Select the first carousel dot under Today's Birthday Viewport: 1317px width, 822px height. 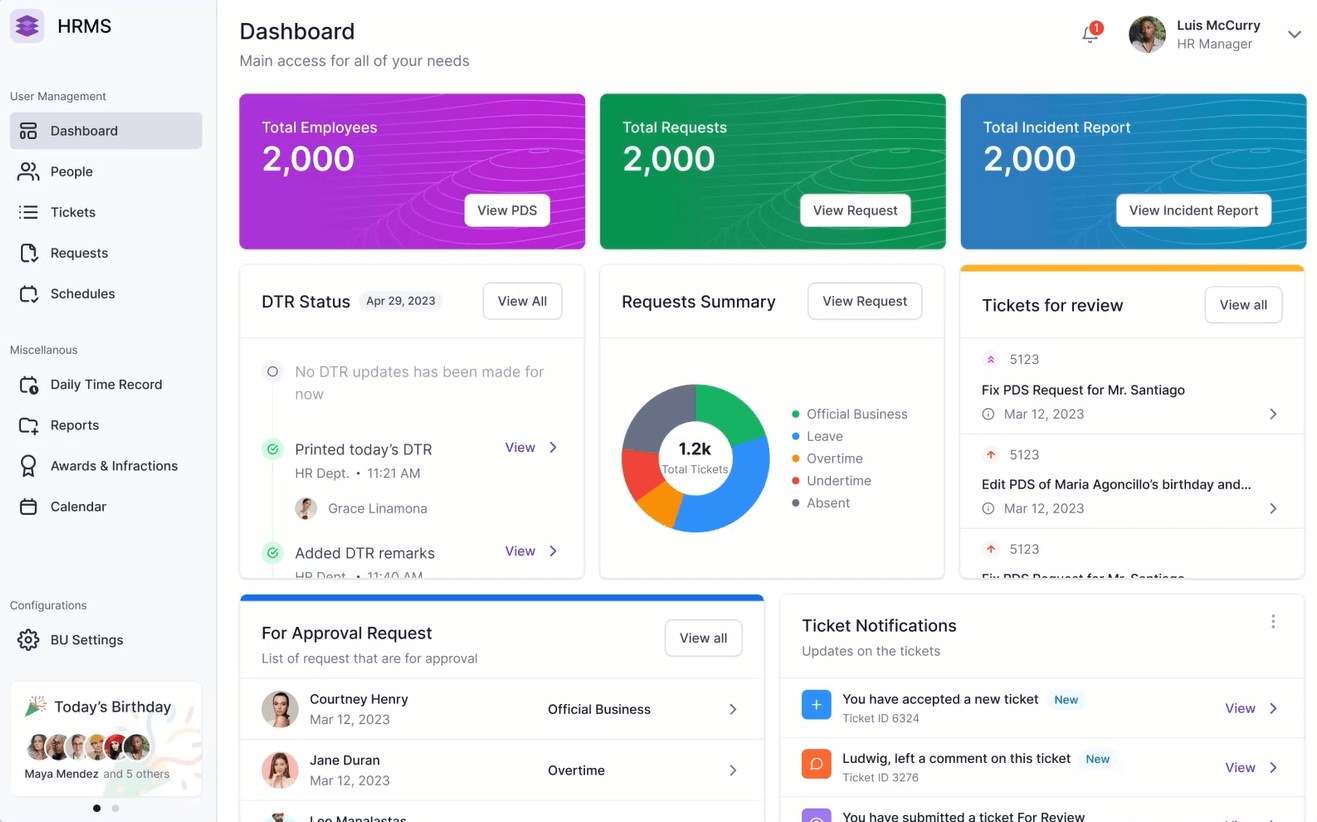click(97, 808)
